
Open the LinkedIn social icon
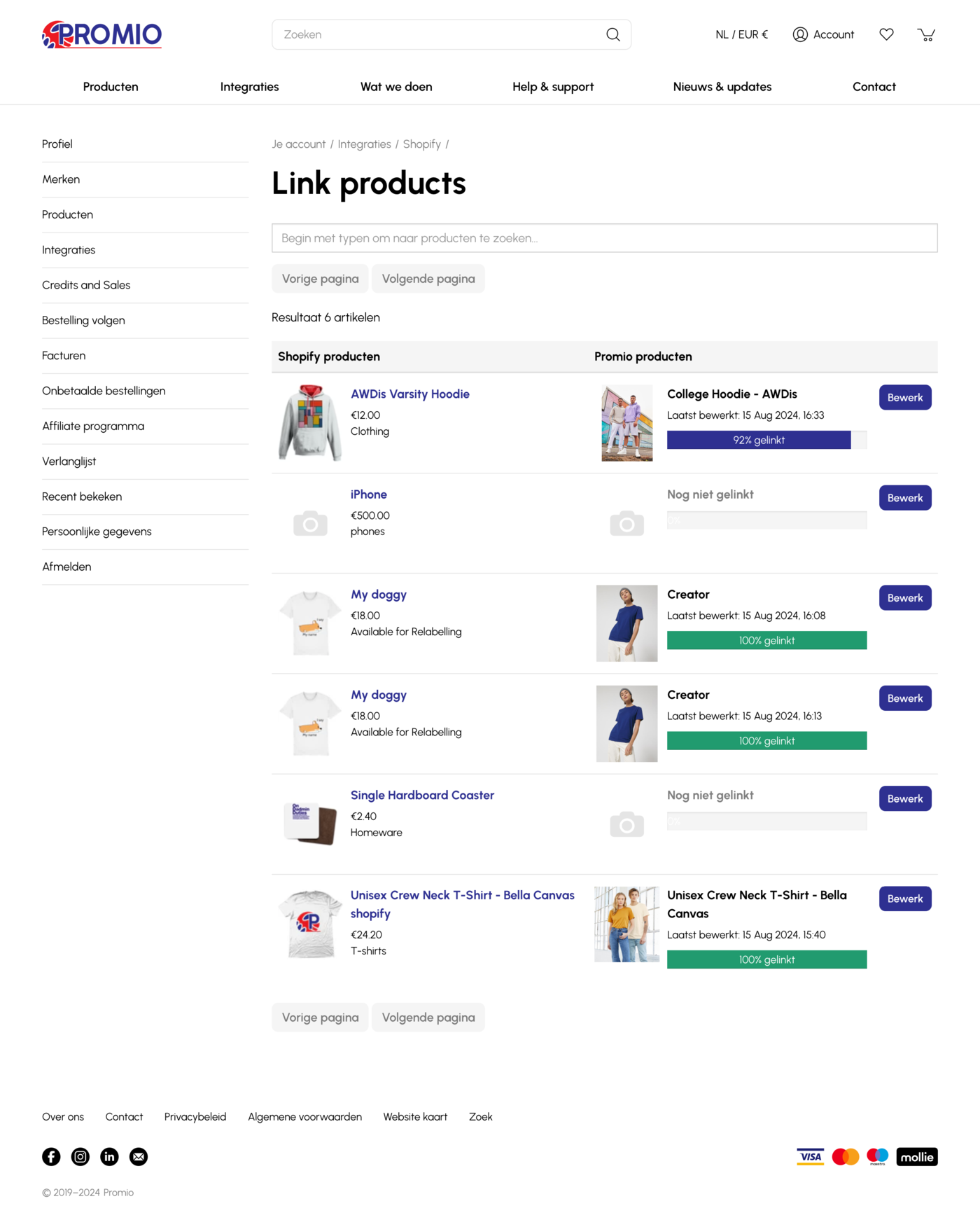(x=109, y=1156)
